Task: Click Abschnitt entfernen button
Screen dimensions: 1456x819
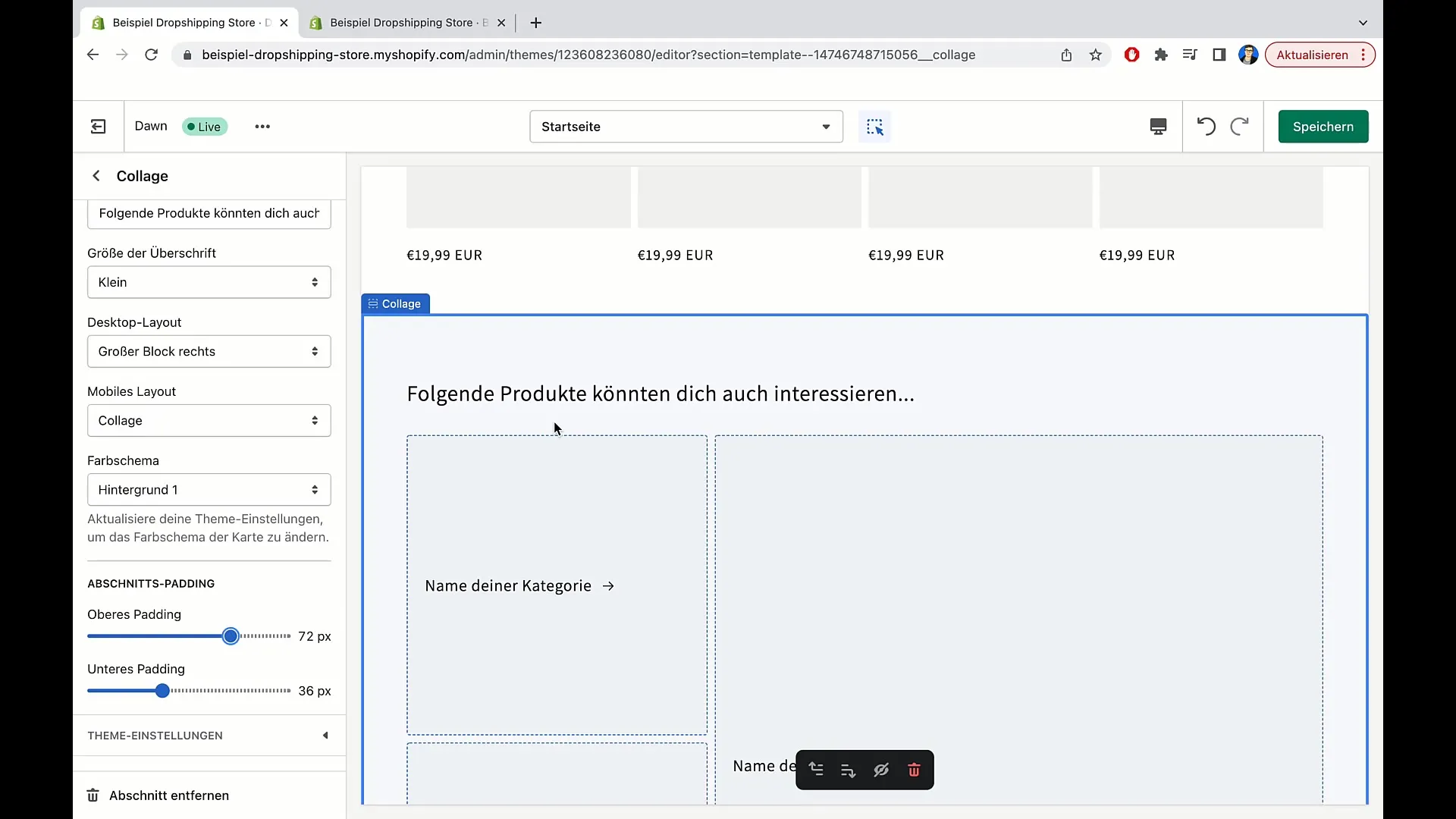Action: 169,795
